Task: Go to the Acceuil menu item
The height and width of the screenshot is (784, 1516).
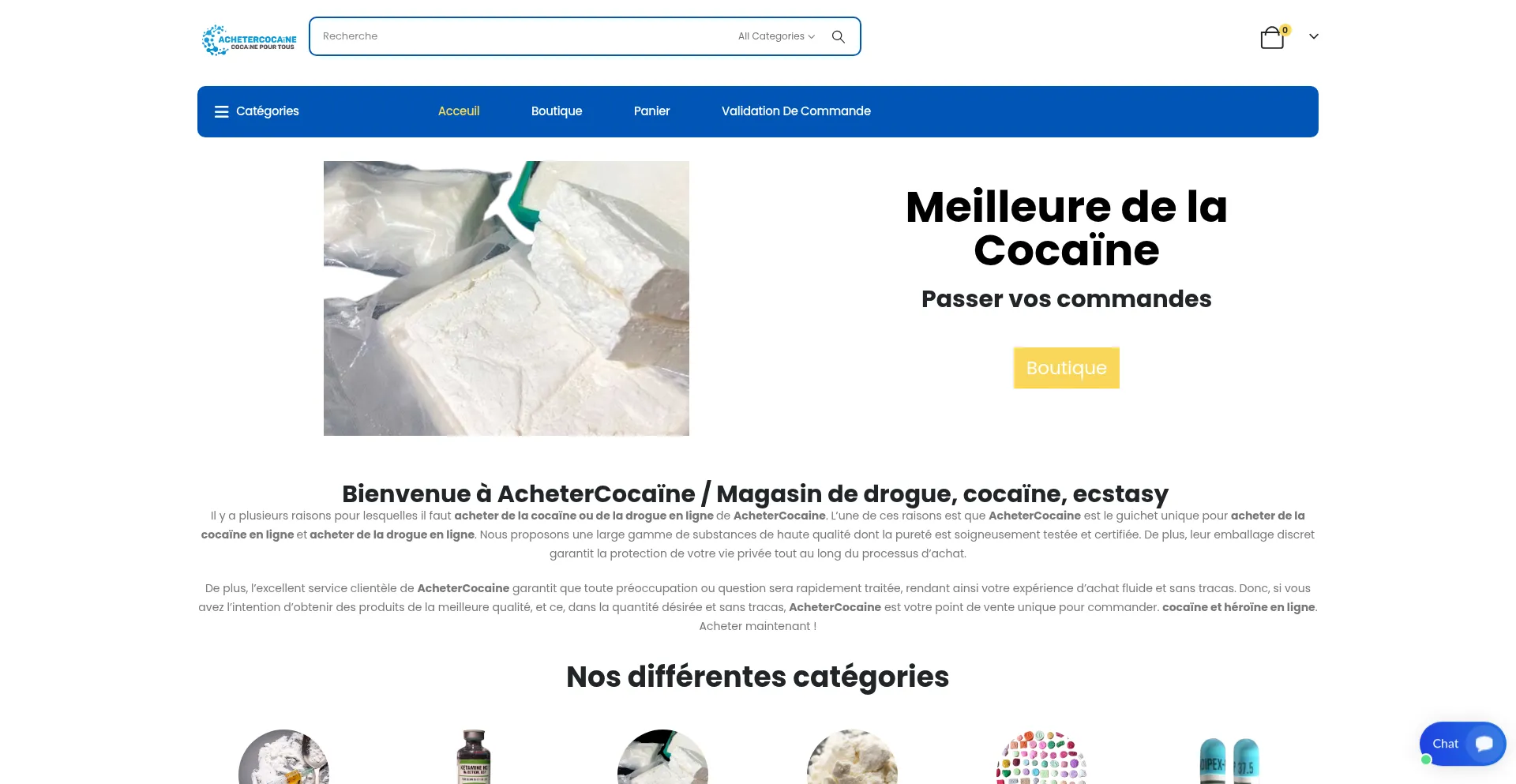Action: (x=459, y=111)
